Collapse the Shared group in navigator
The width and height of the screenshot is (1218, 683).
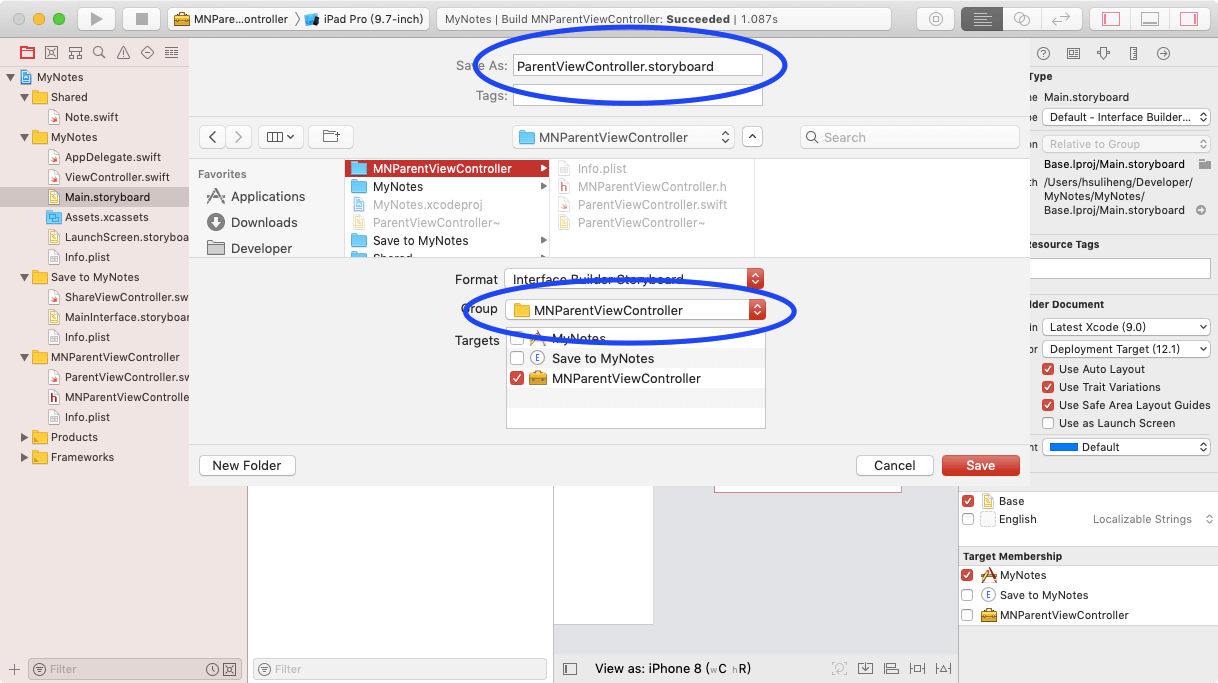25,97
